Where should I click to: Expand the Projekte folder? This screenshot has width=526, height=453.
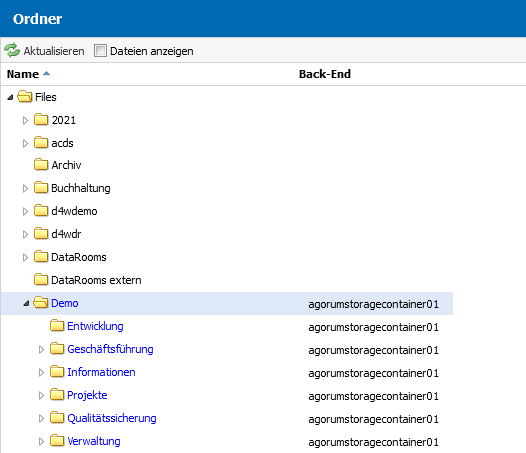(41, 395)
